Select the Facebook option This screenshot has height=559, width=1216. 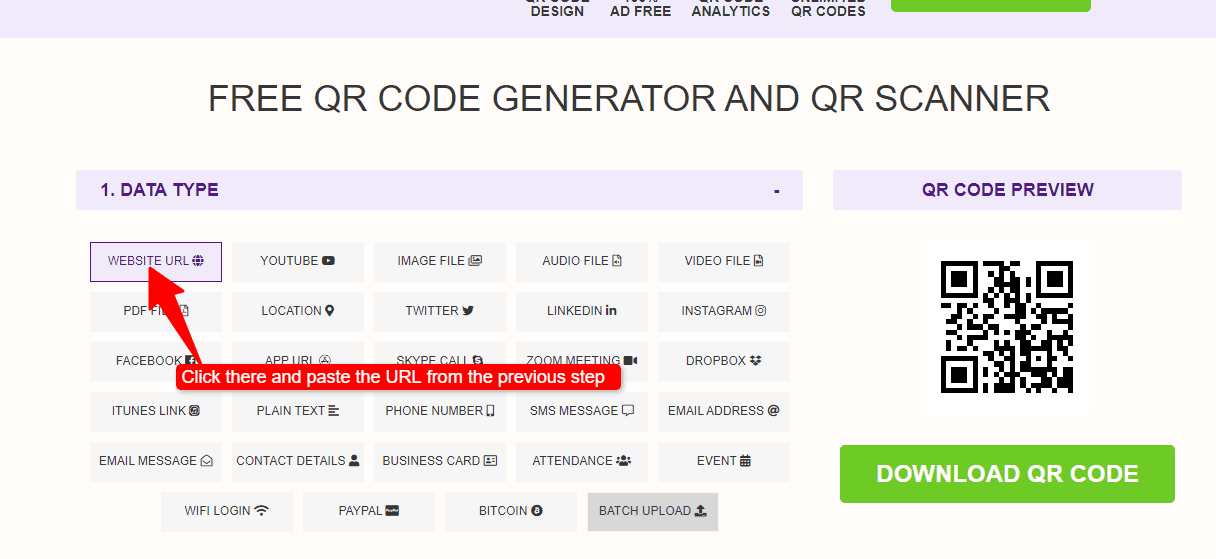[x=156, y=361]
